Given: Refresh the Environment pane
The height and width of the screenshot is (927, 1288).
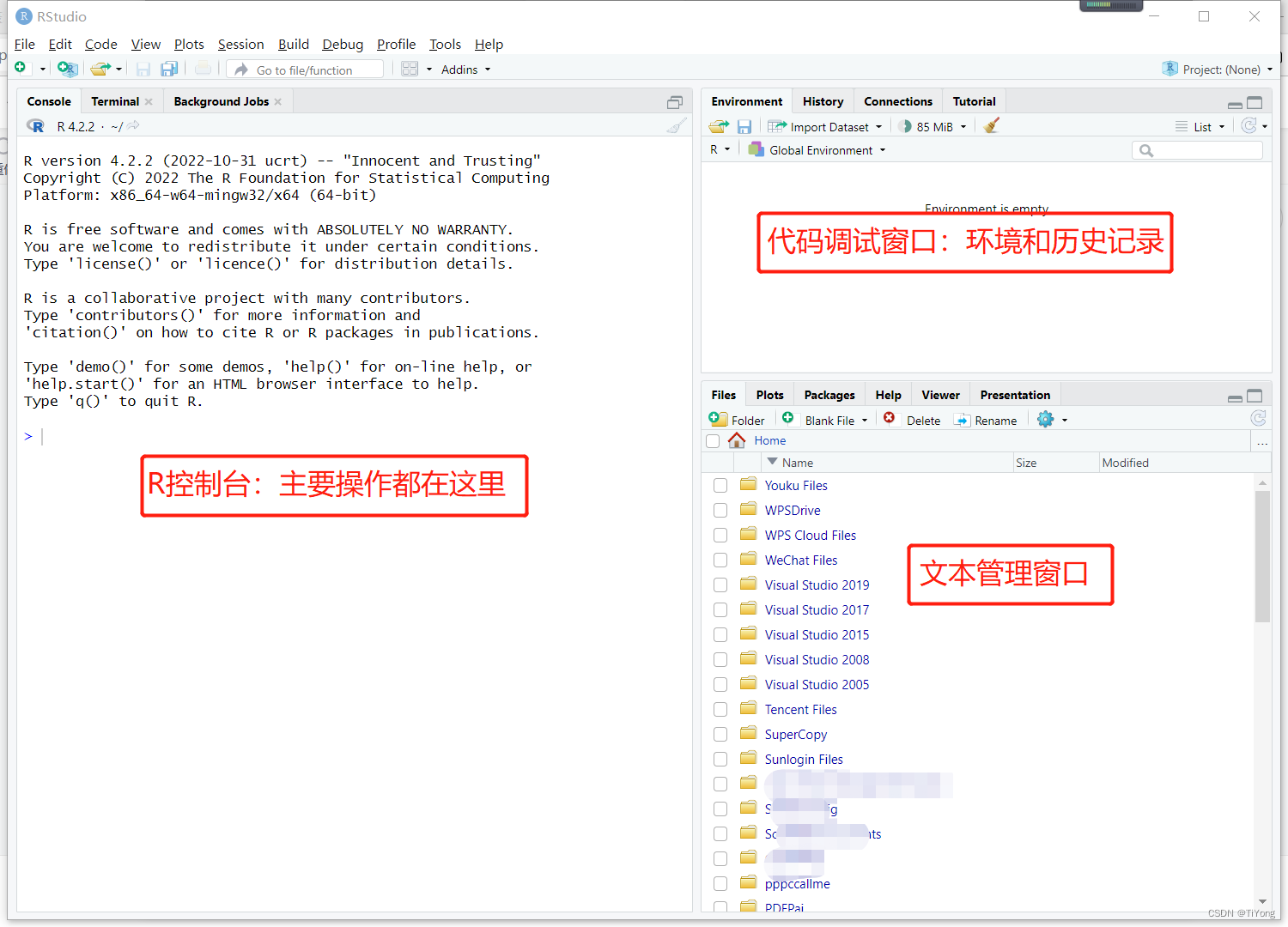Looking at the screenshot, I should click(x=1249, y=125).
